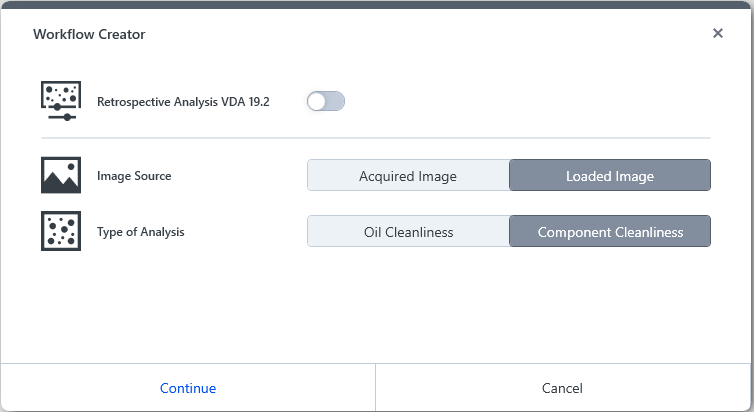754x412 pixels.
Task: Click the Retrospective Analysis particle-slider icon
Action: point(61,101)
